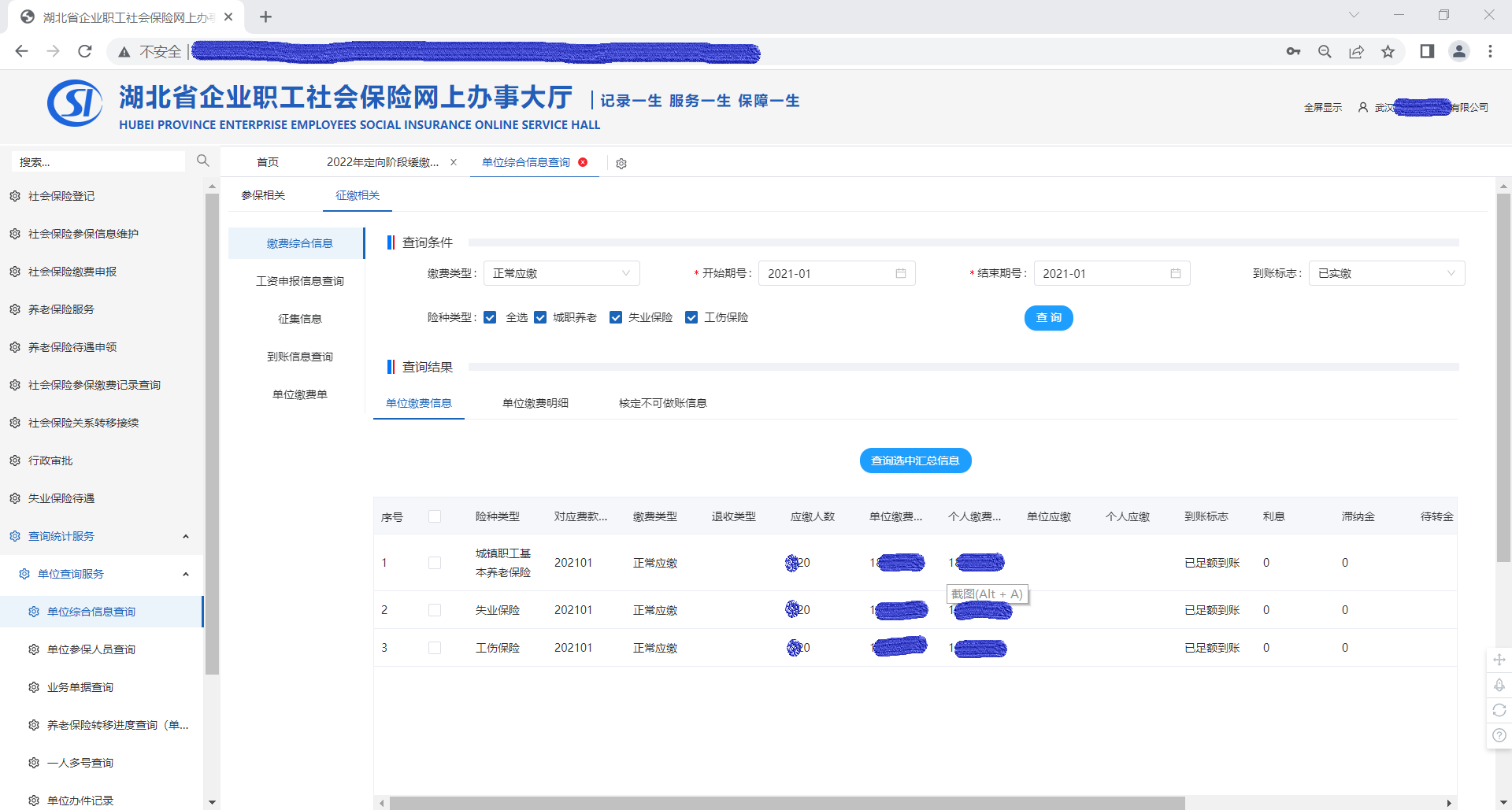
Task: Click the floating move/cross icon at right
Action: pos(1499,660)
